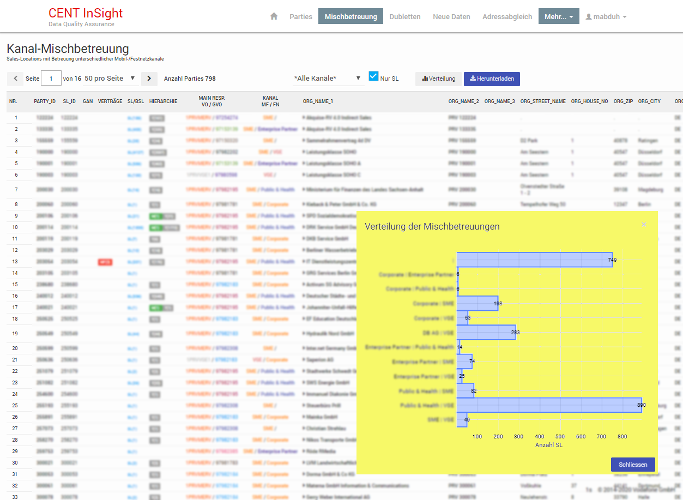Expand the 'Alle Kanäle' channel dropdown
The height and width of the screenshot is (500, 683).
click(x=328, y=78)
